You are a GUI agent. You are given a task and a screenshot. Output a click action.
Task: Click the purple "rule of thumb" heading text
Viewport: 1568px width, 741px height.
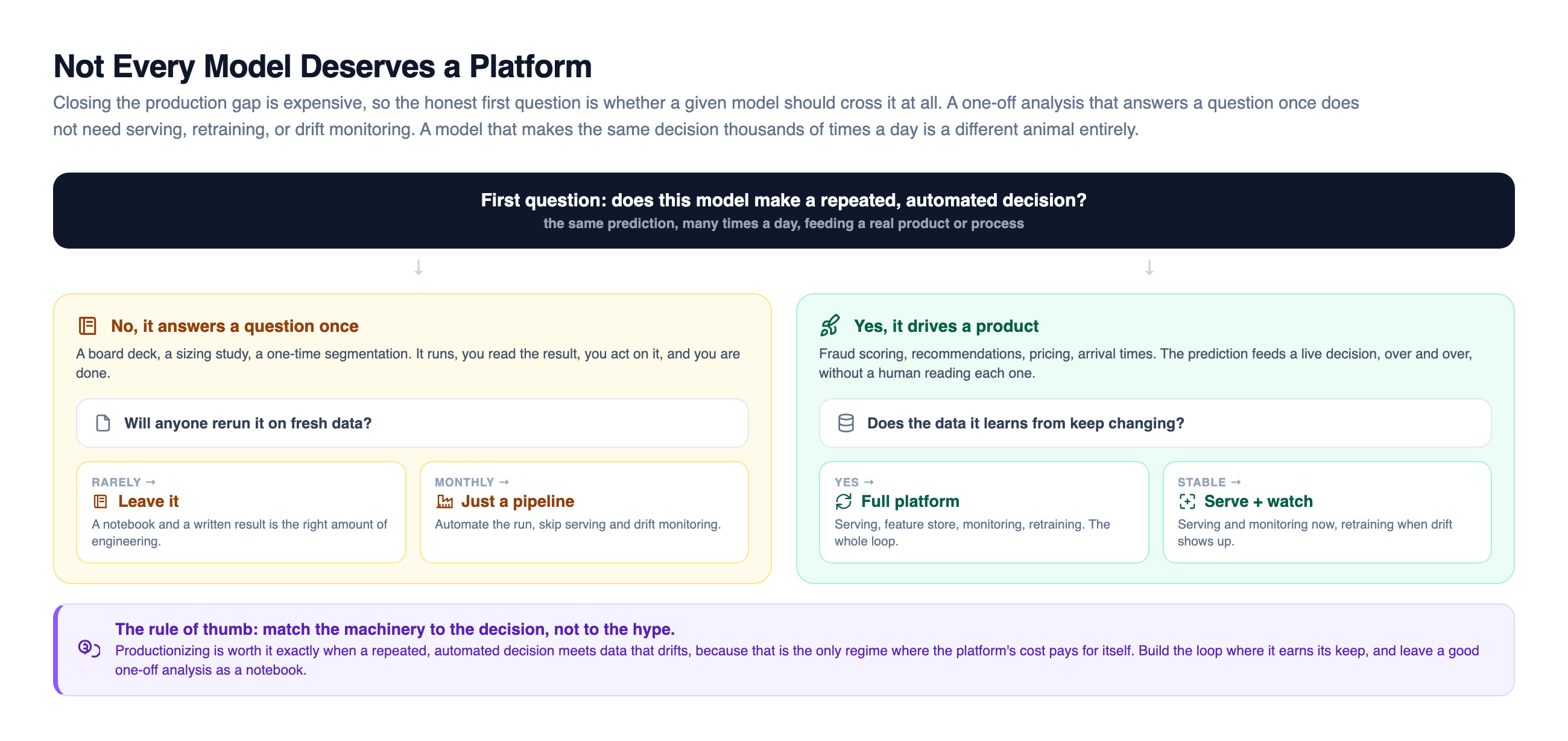coord(394,629)
